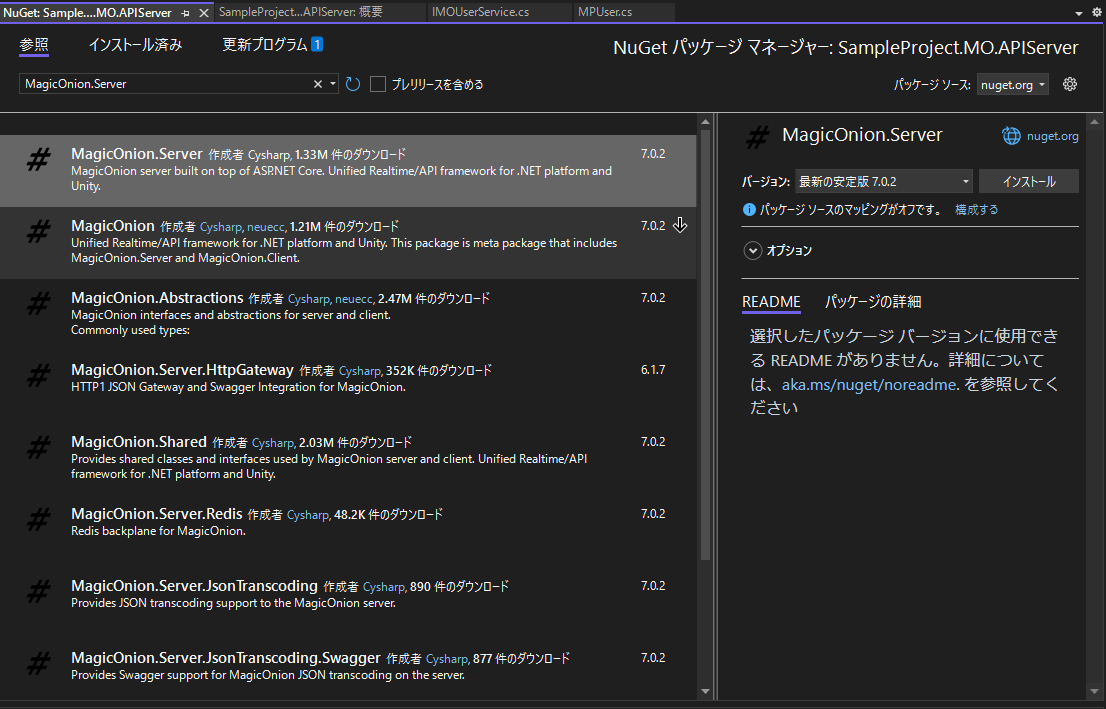The height and width of the screenshot is (709, 1106).
Task: Select the MagicOnion.Server package title
Action: click(x=137, y=154)
